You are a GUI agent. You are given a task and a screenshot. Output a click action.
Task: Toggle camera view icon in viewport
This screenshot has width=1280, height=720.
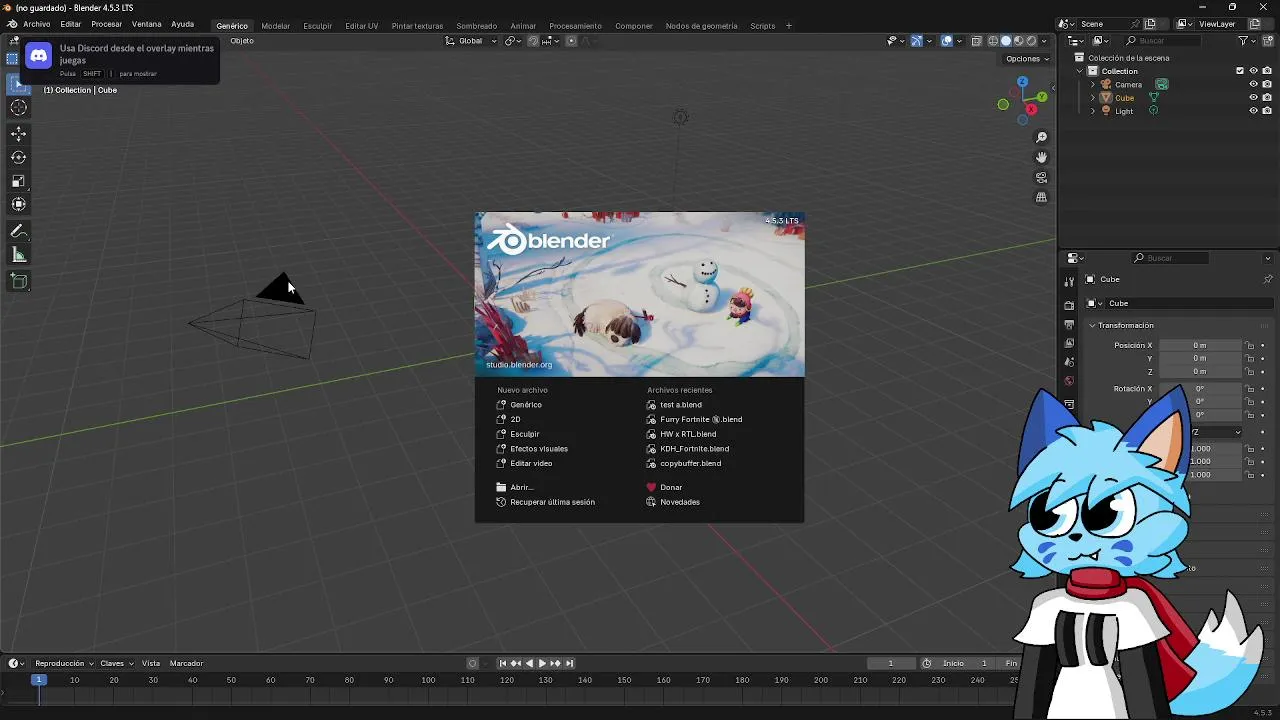pos(1041,177)
